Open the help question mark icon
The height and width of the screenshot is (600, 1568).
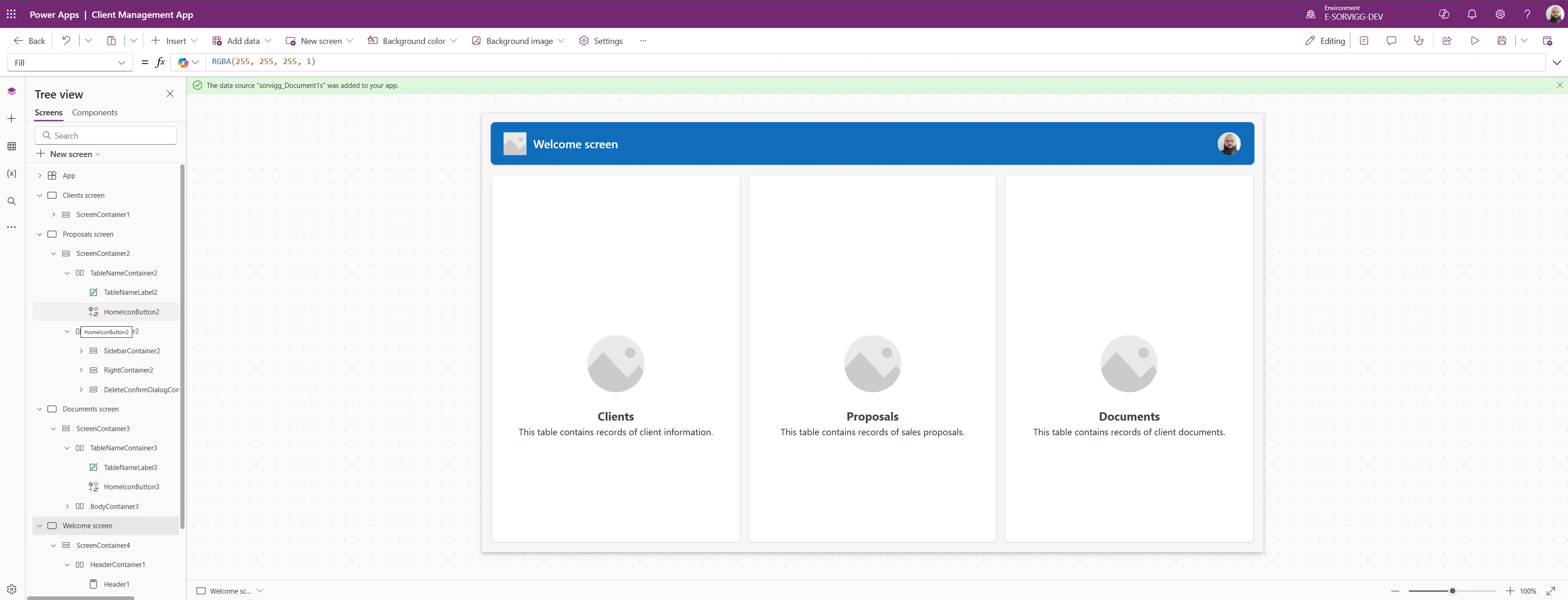coord(1527,14)
